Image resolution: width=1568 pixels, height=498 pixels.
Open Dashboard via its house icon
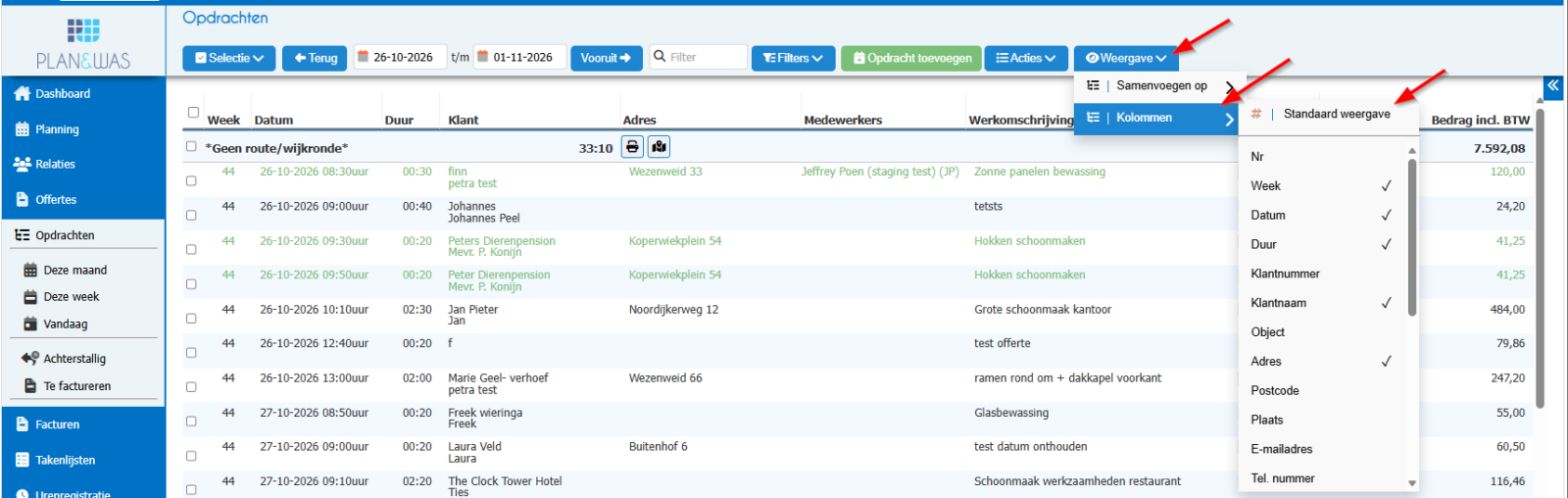tap(23, 93)
